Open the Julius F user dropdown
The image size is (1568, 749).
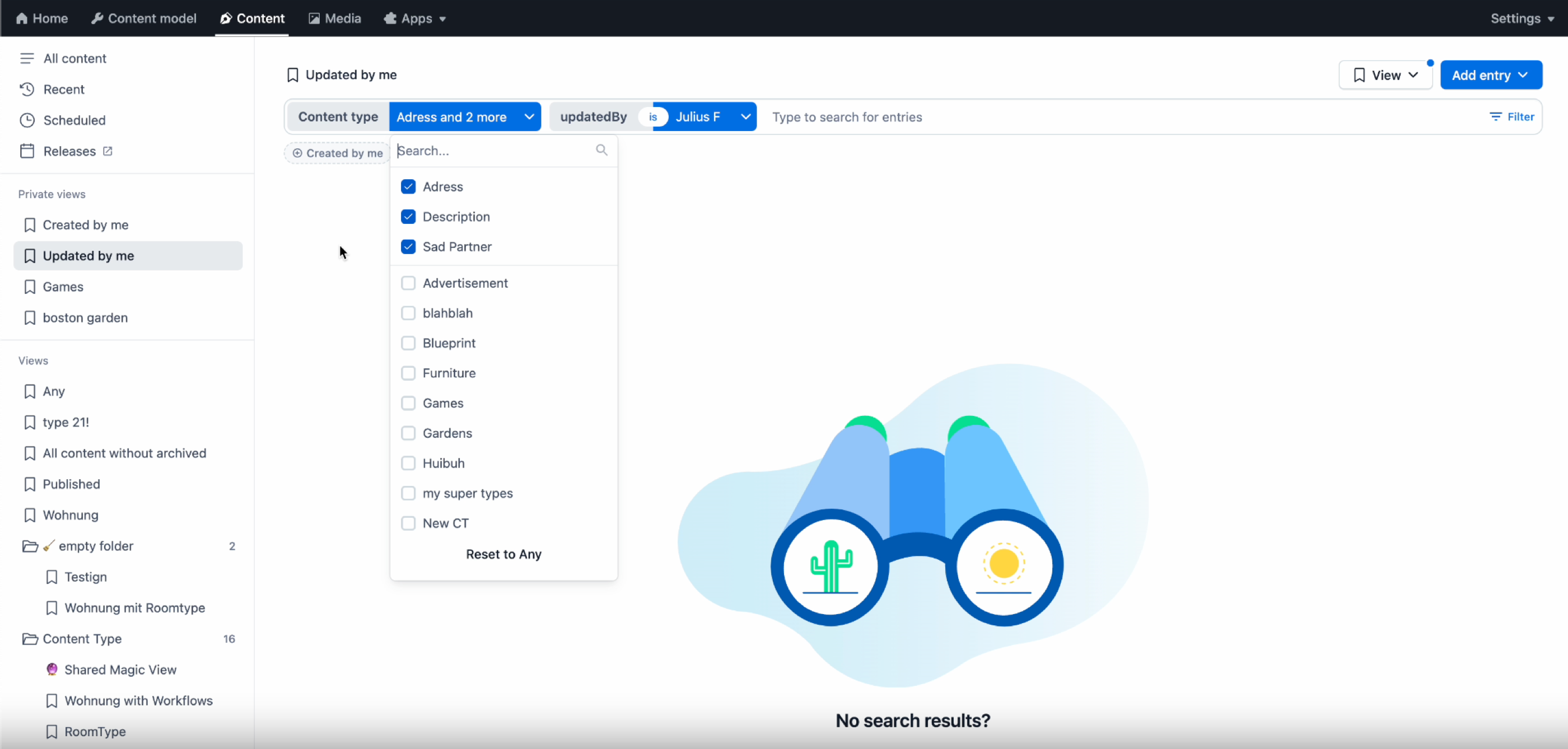click(x=712, y=117)
